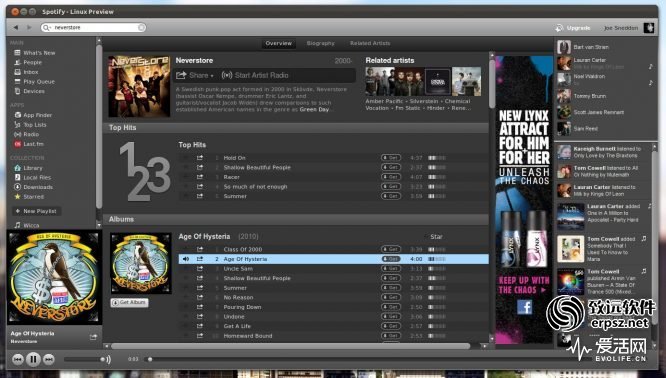The width and height of the screenshot is (666, 378).
Task: Select friend Scott James Remnant
Action: 598,113
